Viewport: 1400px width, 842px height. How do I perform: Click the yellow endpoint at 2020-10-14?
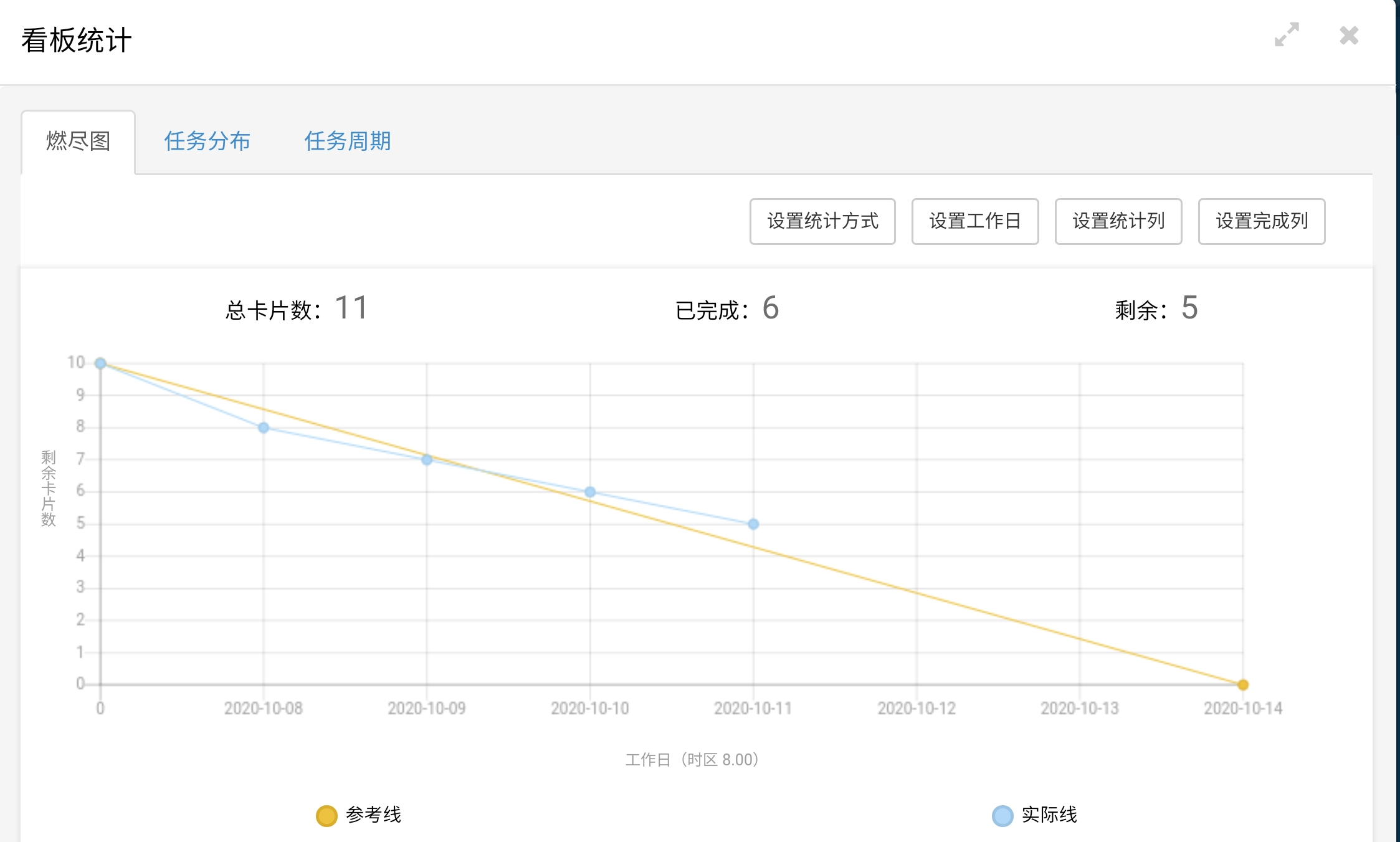(1242, 684)
